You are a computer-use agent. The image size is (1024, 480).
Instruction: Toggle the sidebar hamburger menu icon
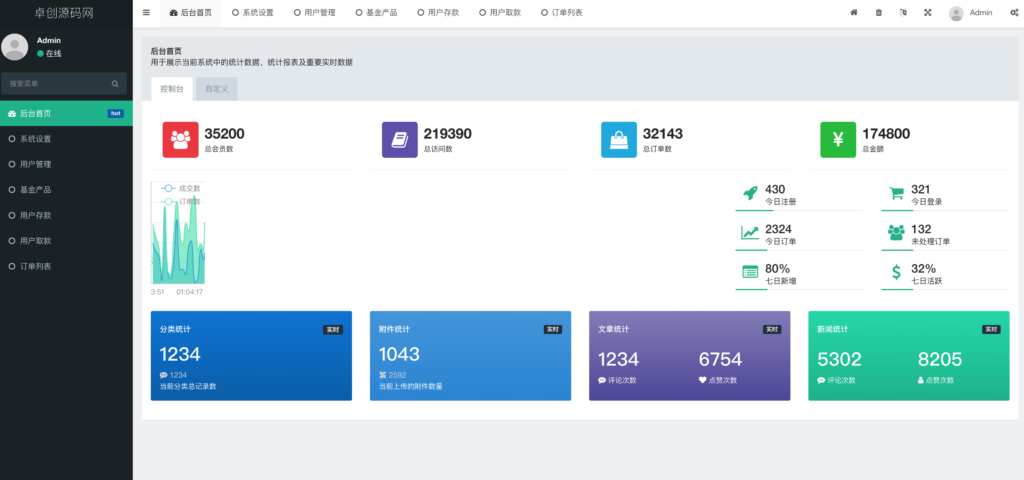tap(146, 12)
